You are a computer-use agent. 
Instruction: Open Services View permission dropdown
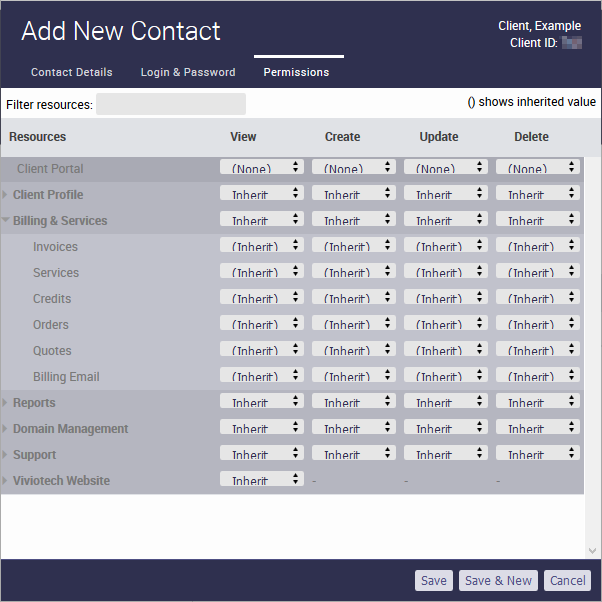pos(262,271)
